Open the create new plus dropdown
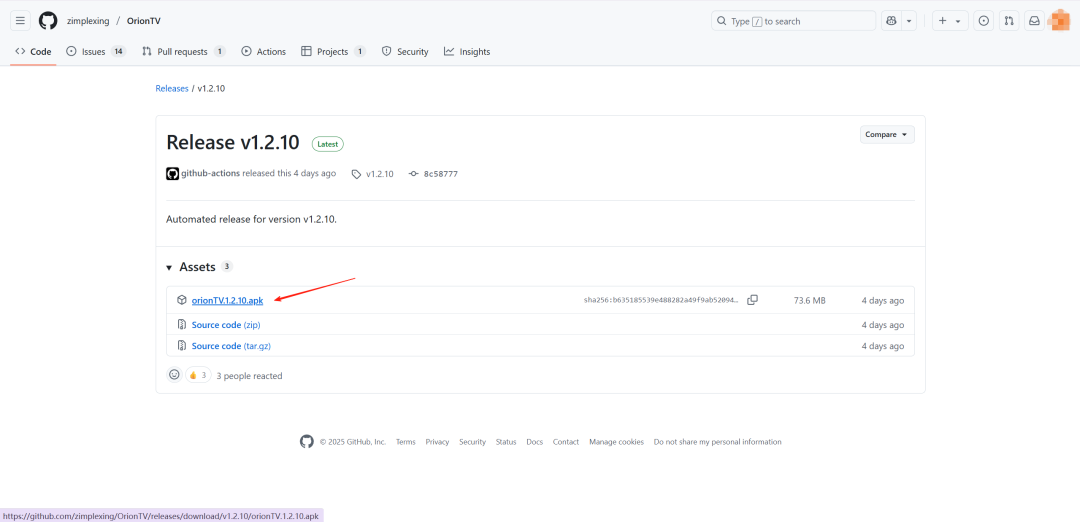Viewport: 1080px width, 522px height. (951, 21)
